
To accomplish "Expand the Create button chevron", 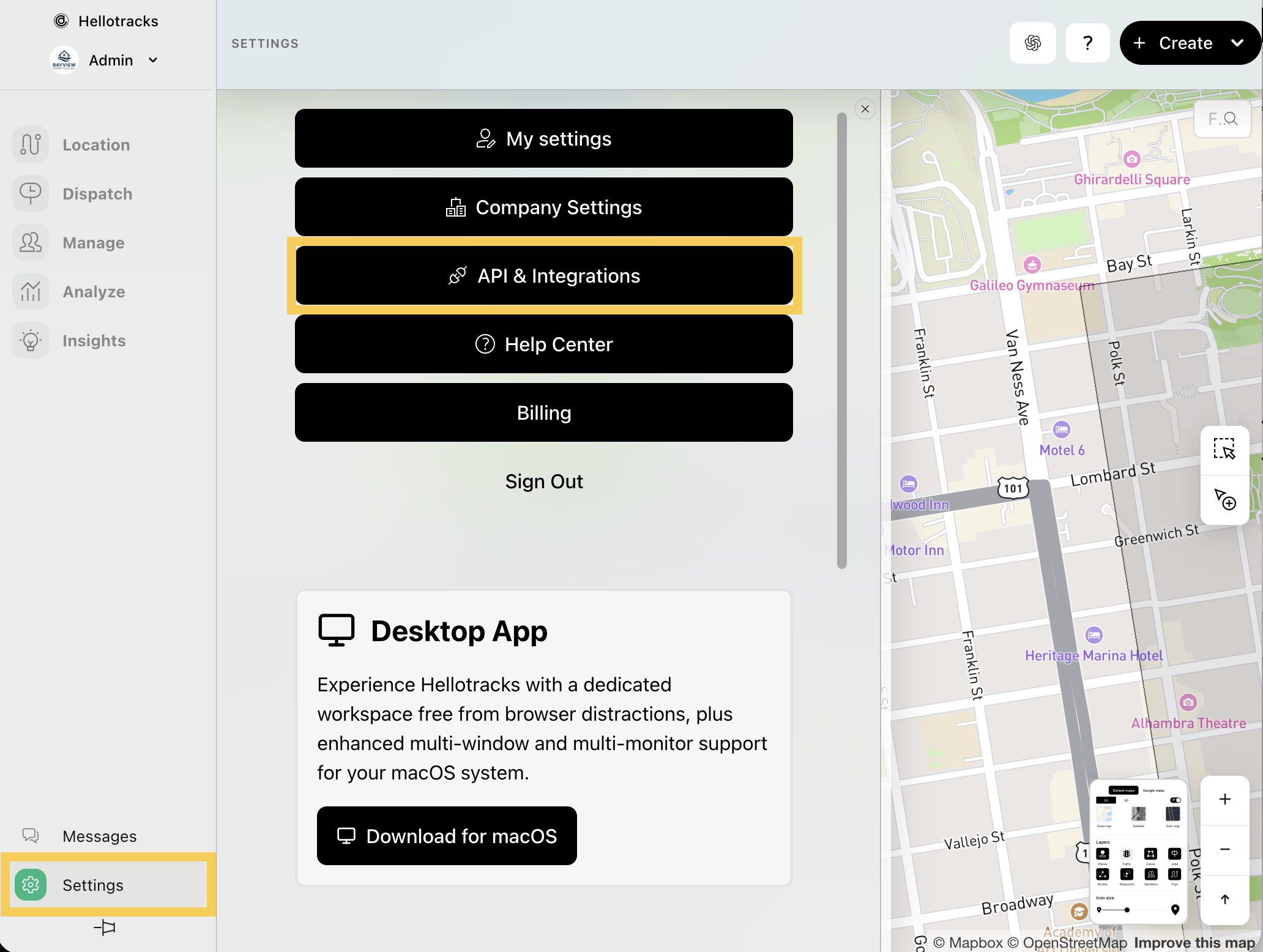I will pos(1237,43).
